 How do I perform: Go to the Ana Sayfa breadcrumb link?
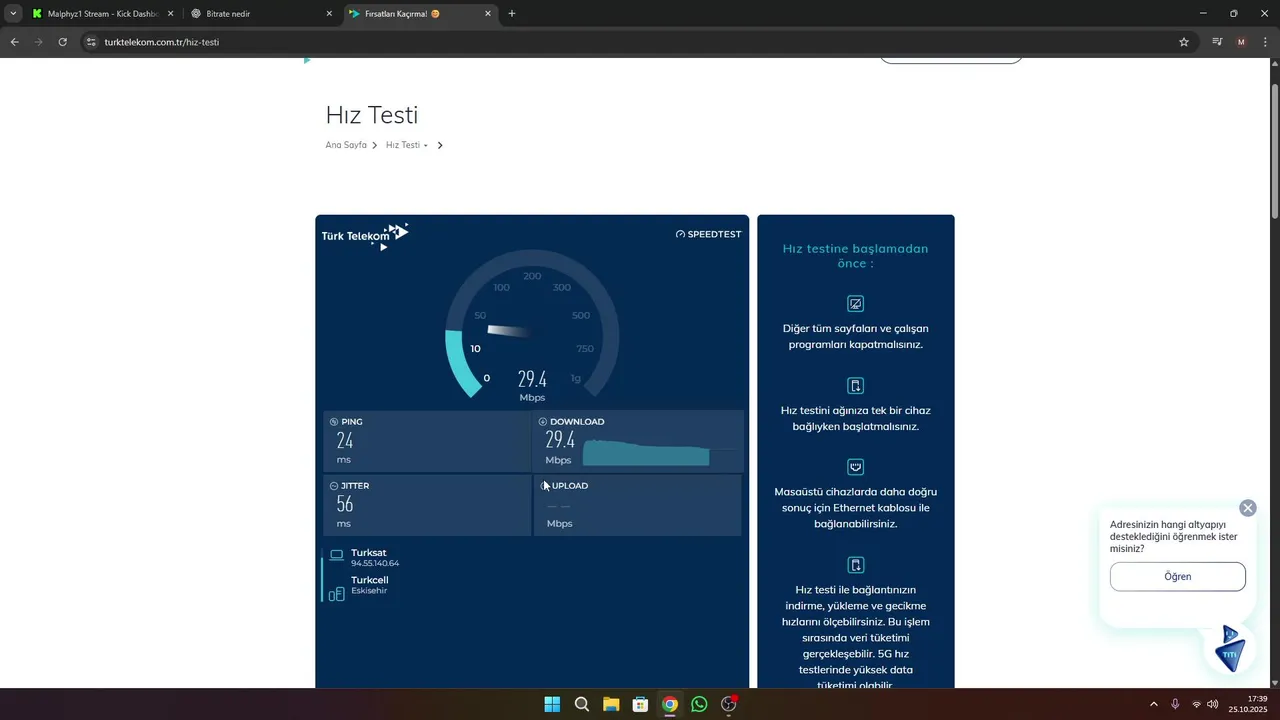(x=346, y=145)
